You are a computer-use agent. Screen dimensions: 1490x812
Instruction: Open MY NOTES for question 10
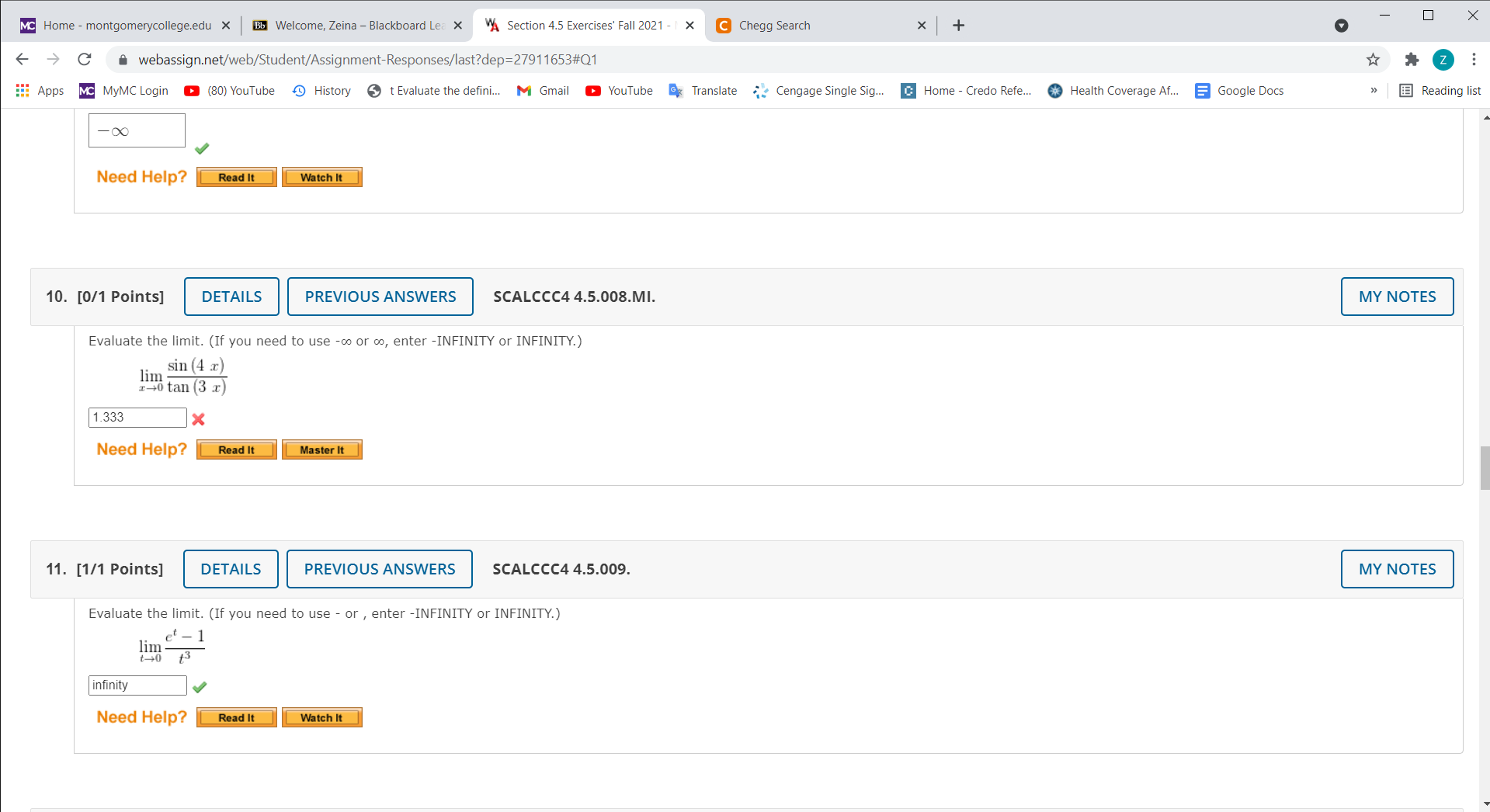point(1397,297)
